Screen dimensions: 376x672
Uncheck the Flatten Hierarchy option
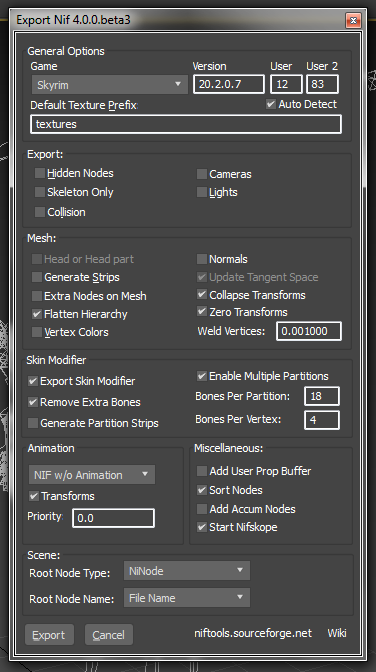37,314
